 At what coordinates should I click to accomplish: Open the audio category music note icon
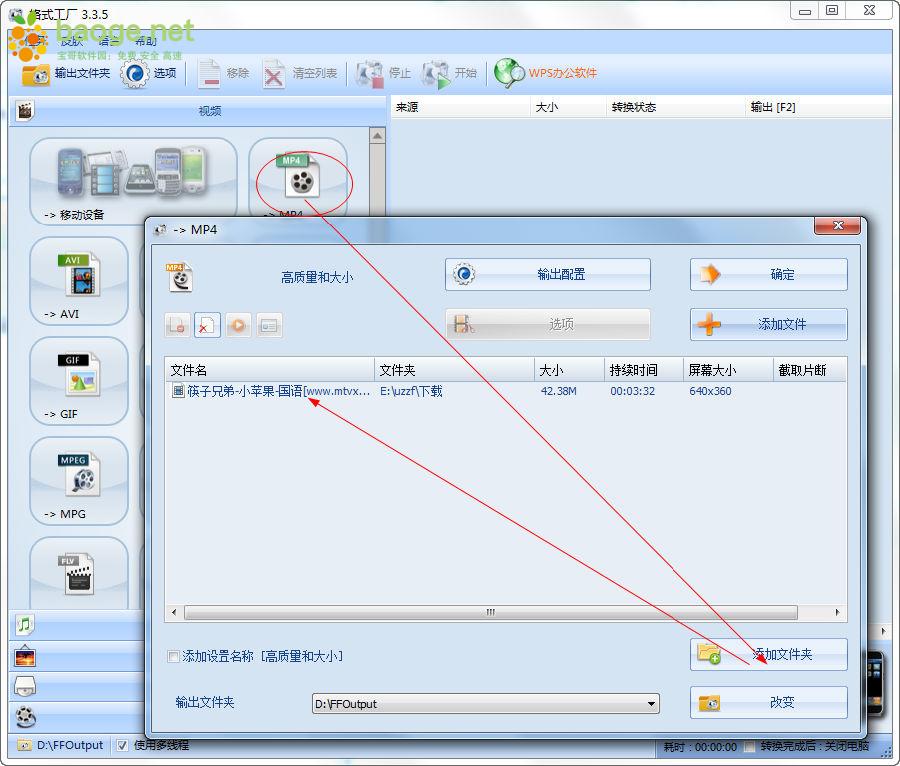[x=26, y=625]
